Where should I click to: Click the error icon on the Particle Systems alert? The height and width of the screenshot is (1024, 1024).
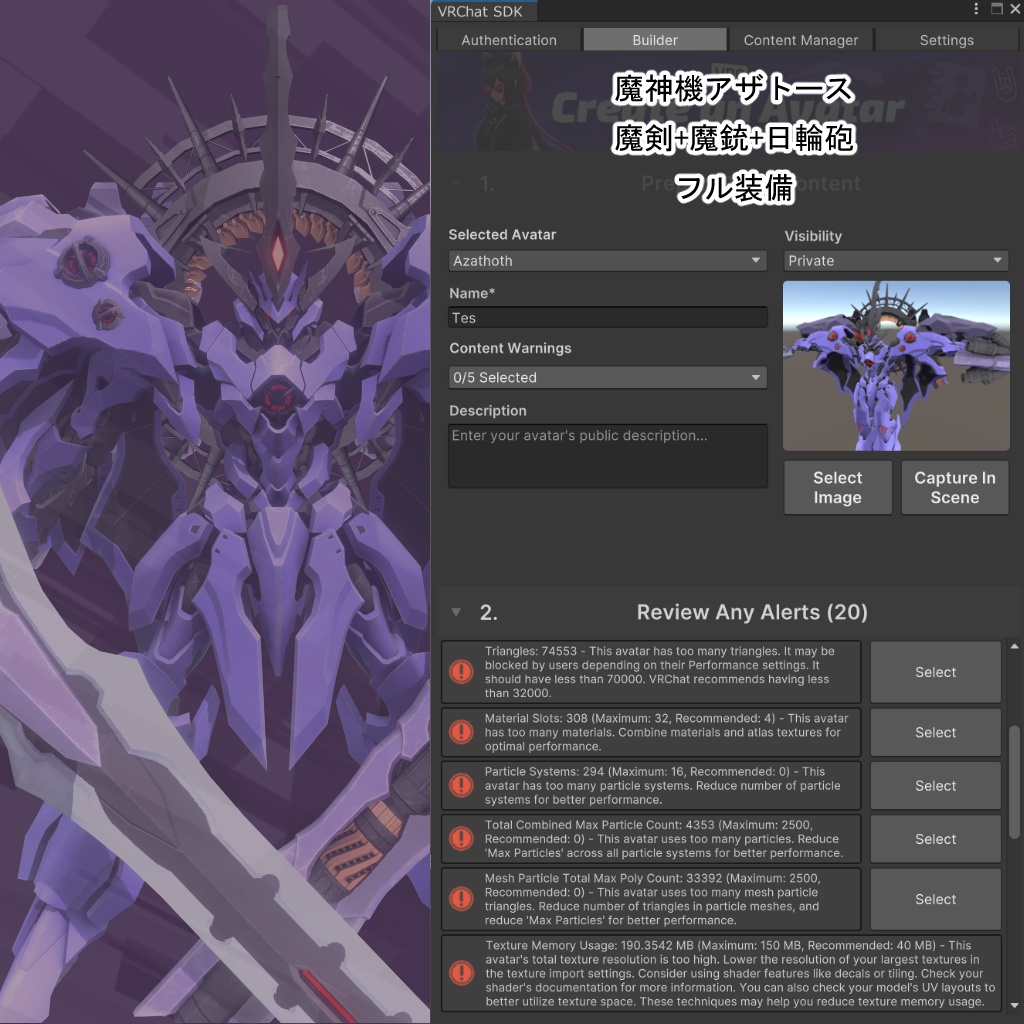[x=461, y=785]
